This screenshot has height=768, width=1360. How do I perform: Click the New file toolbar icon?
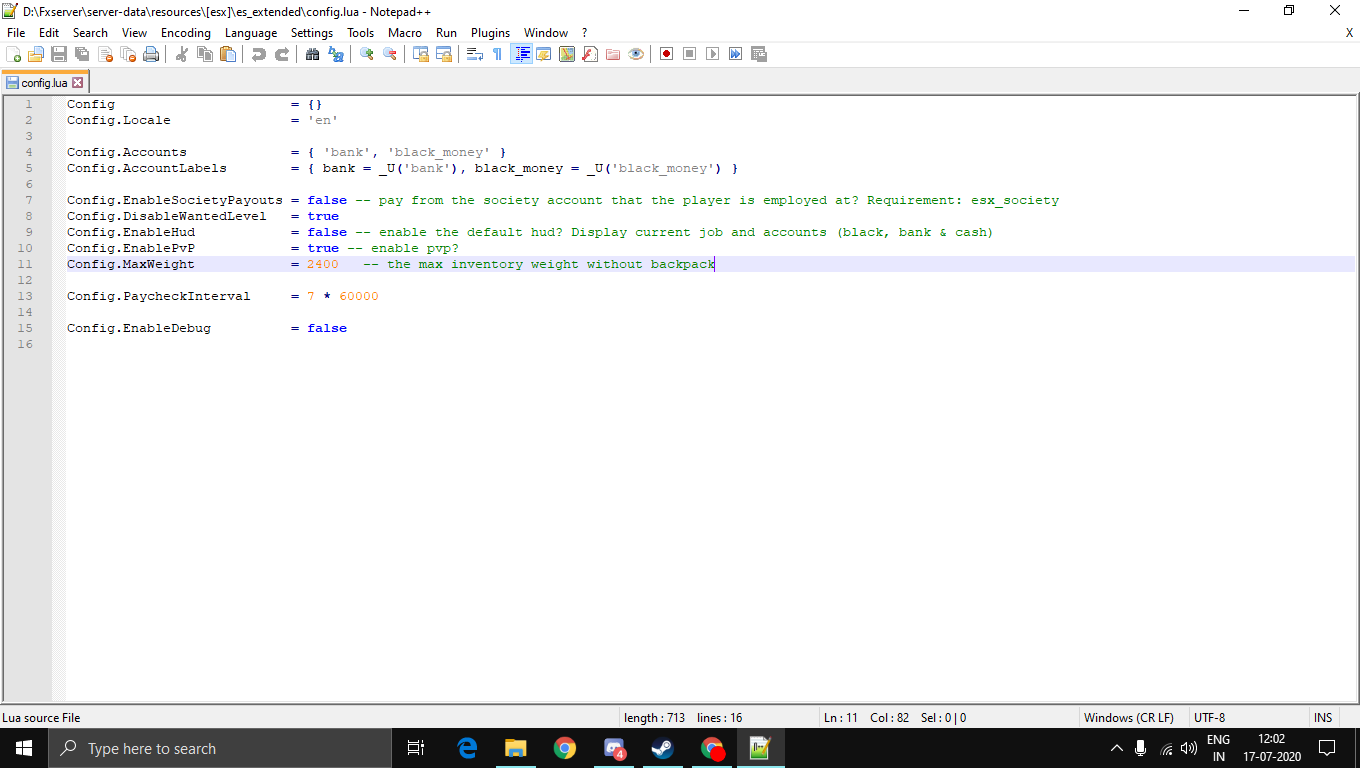13,54
